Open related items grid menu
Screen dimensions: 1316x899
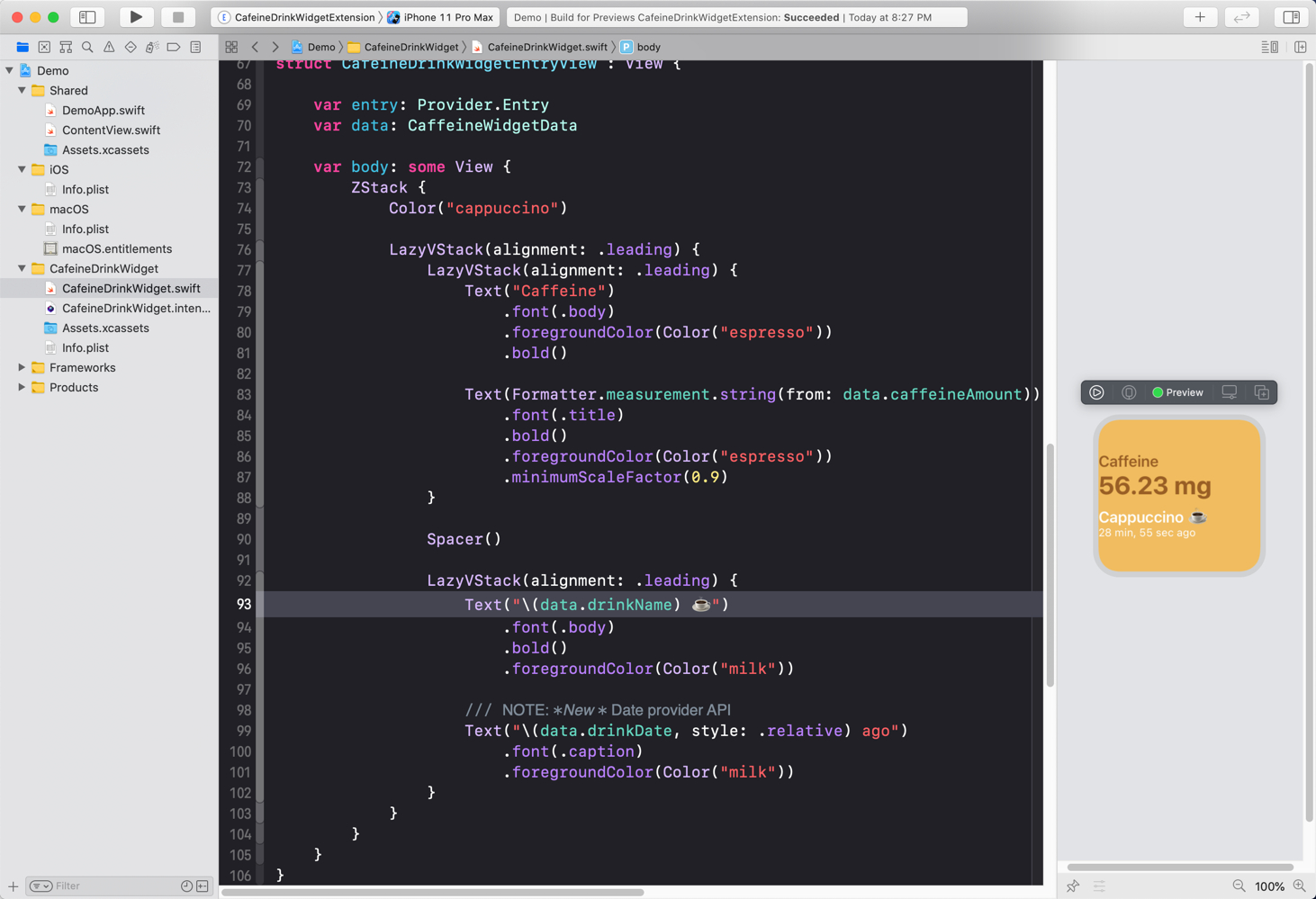[x=231, y=47]
